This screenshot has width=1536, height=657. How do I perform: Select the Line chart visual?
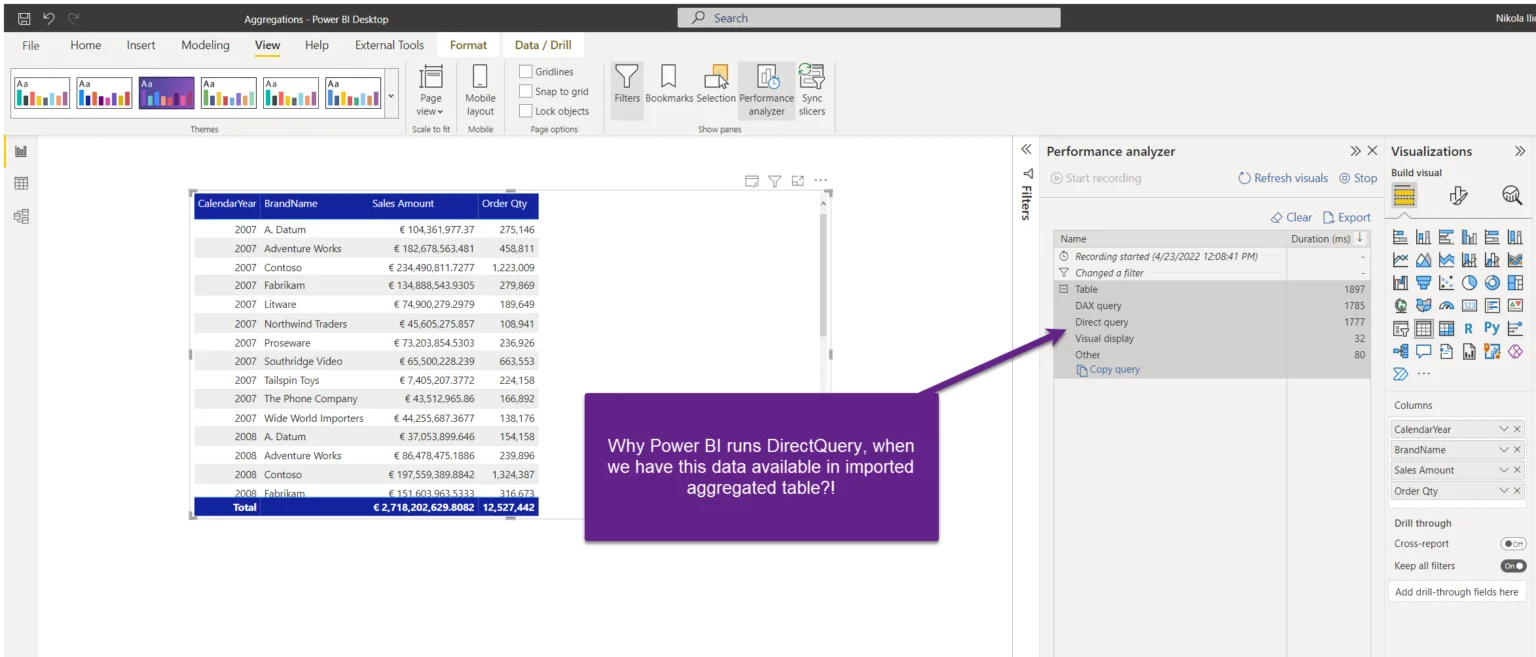click(1400, 260)
